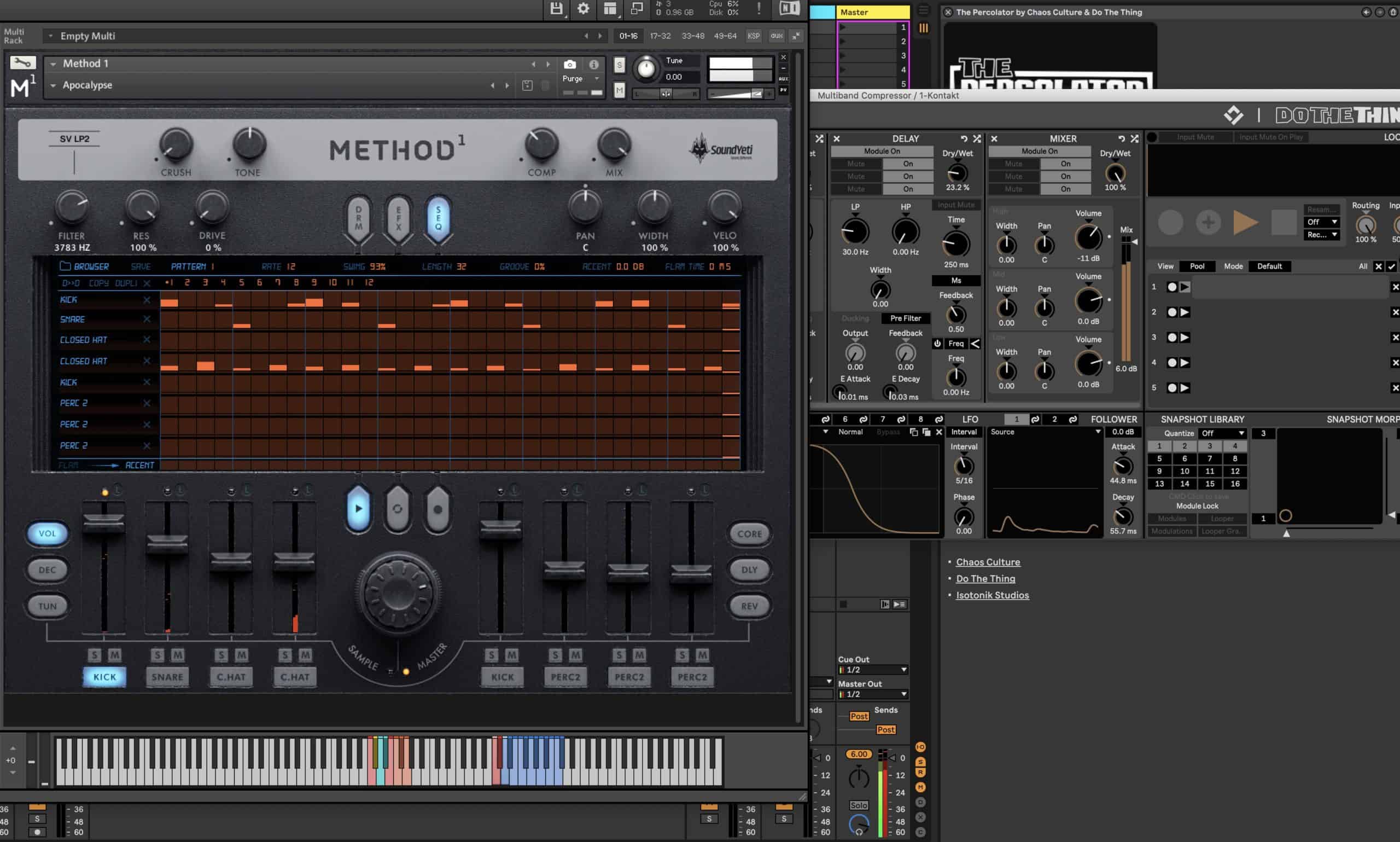Click the looper stop square button
This screenshot has height=842, width=1400.
tap(1284, 223)
